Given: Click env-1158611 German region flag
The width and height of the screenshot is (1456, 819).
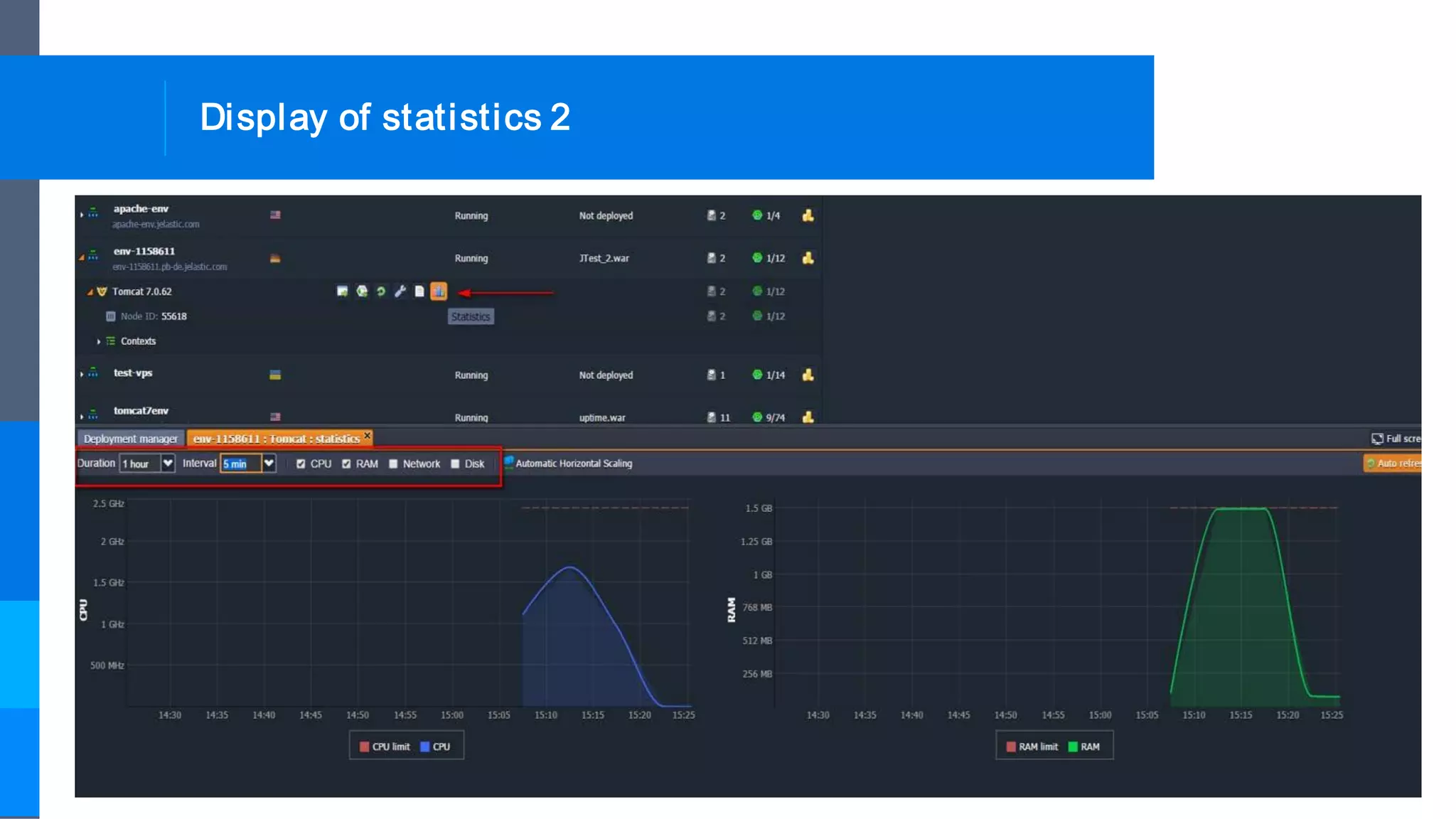Looking at the screenshot, I should [x=275, y=258].
